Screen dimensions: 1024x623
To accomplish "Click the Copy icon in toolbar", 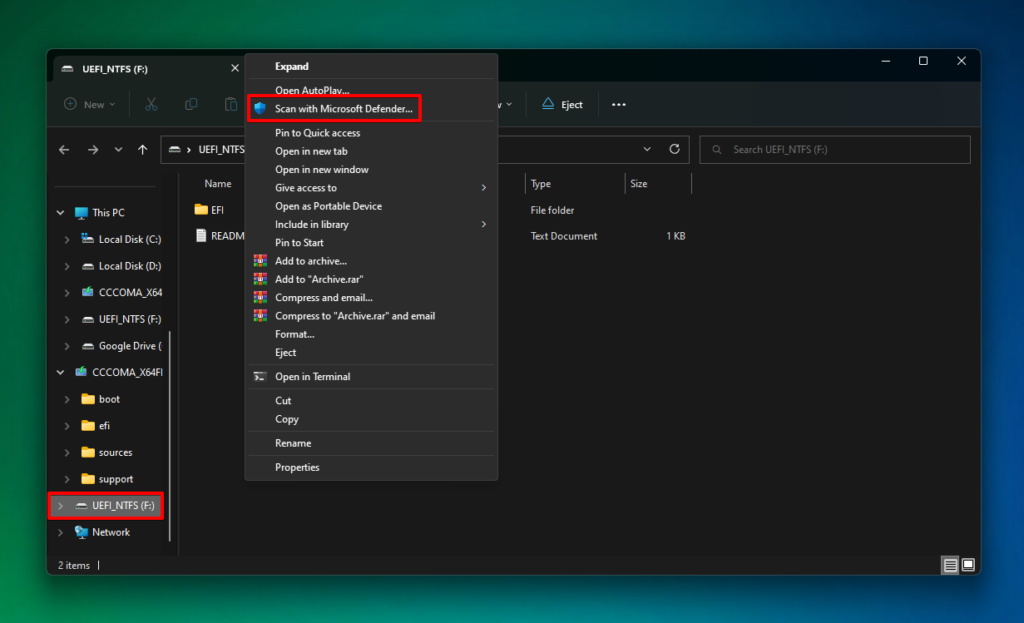I will [191, 104].
